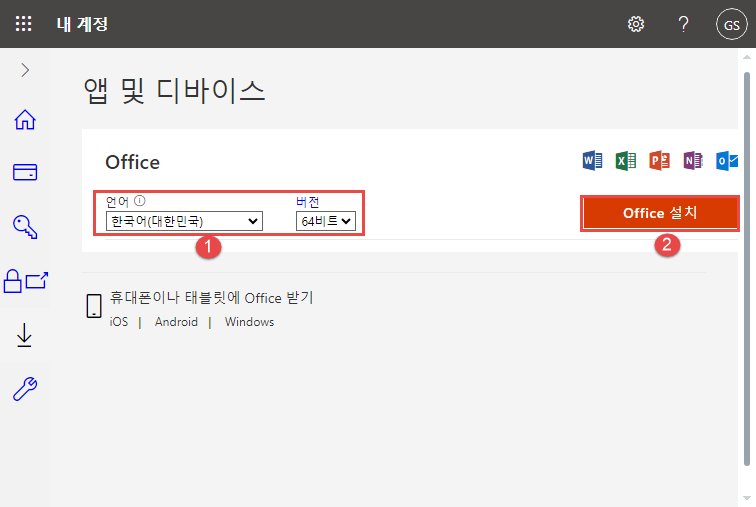756x507 pixels.
Task: Click the scrollbar down arrow
Action: point(747,498)
